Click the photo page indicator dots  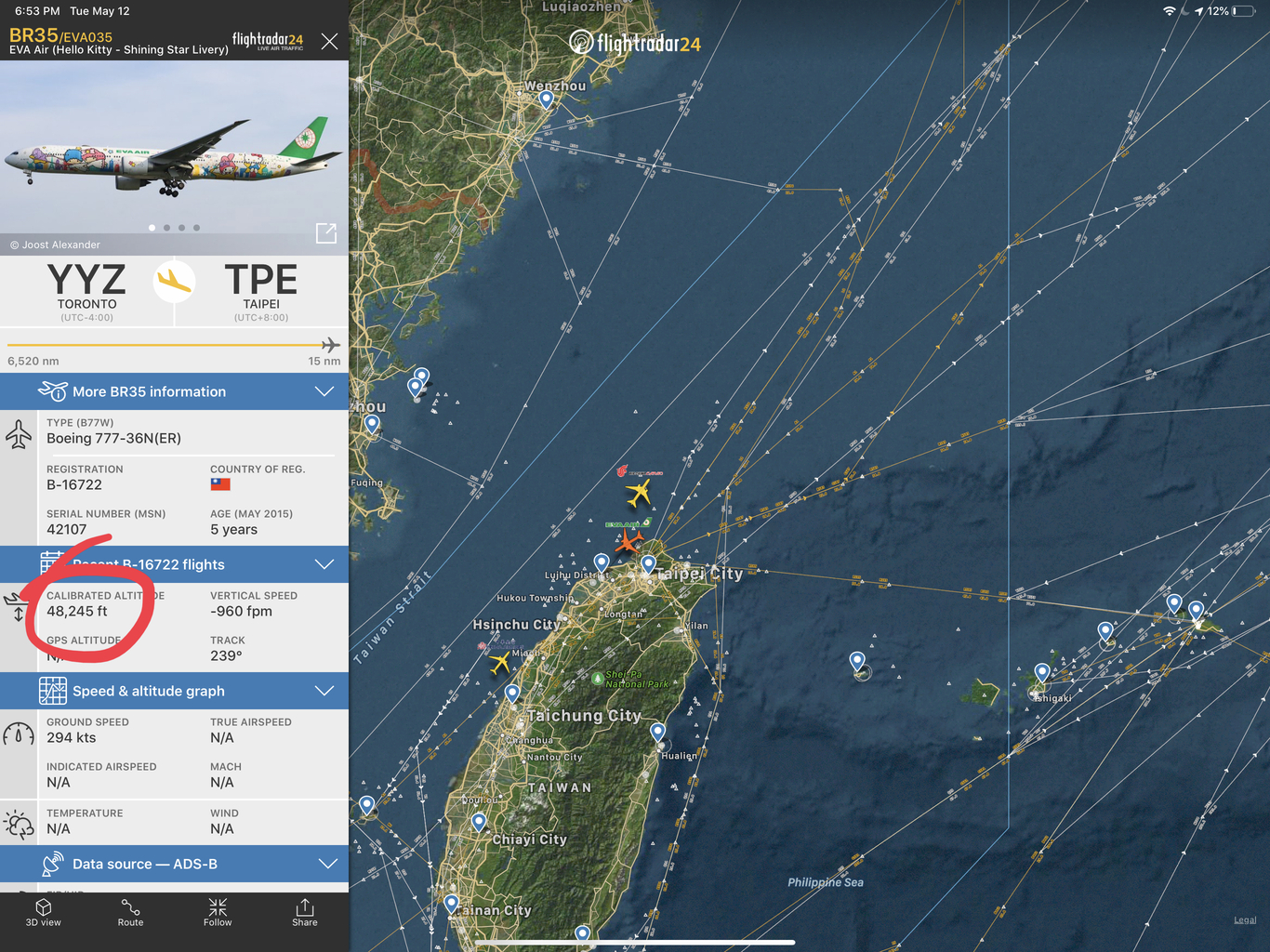(174, 228)
